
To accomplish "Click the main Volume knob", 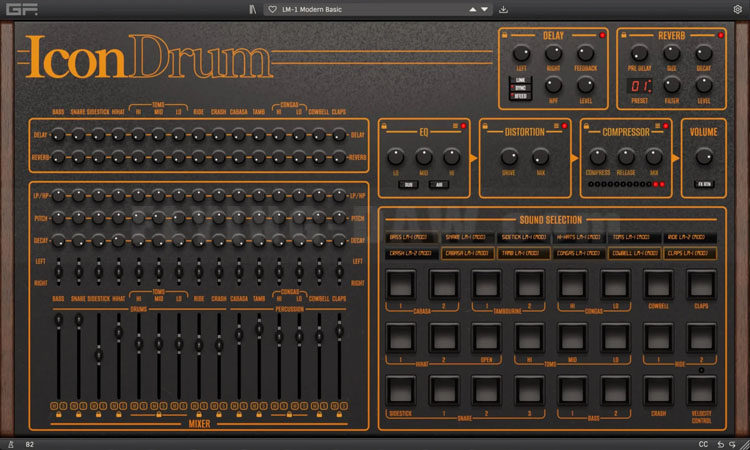I will (x=704, y=156).
